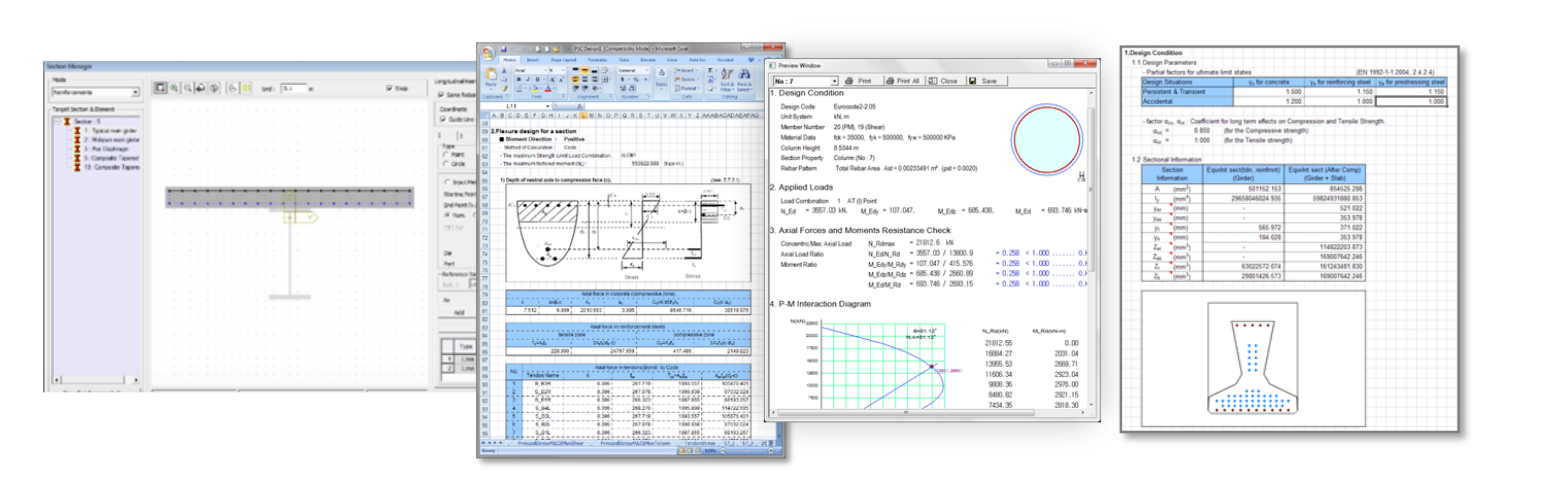
Task: Click the Percent Style icon in the Number group
Action: 636,80
